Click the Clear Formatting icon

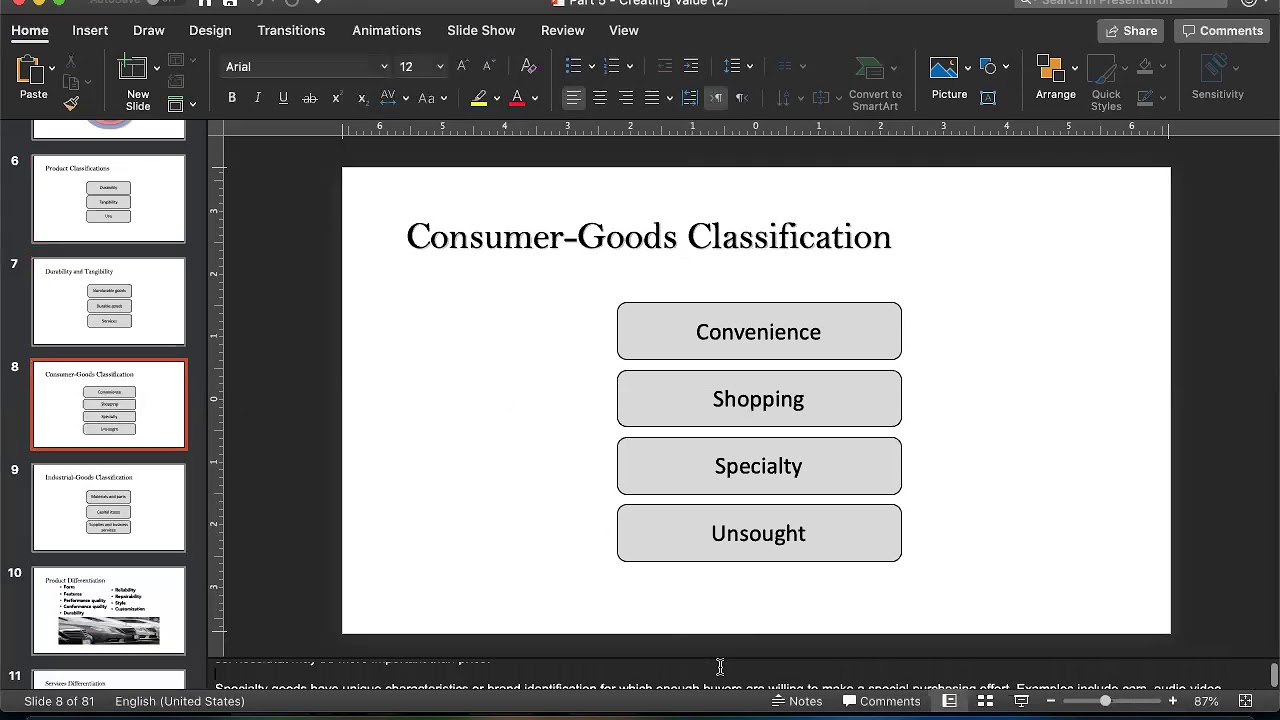pyautogui.click(x=529, y=66)
